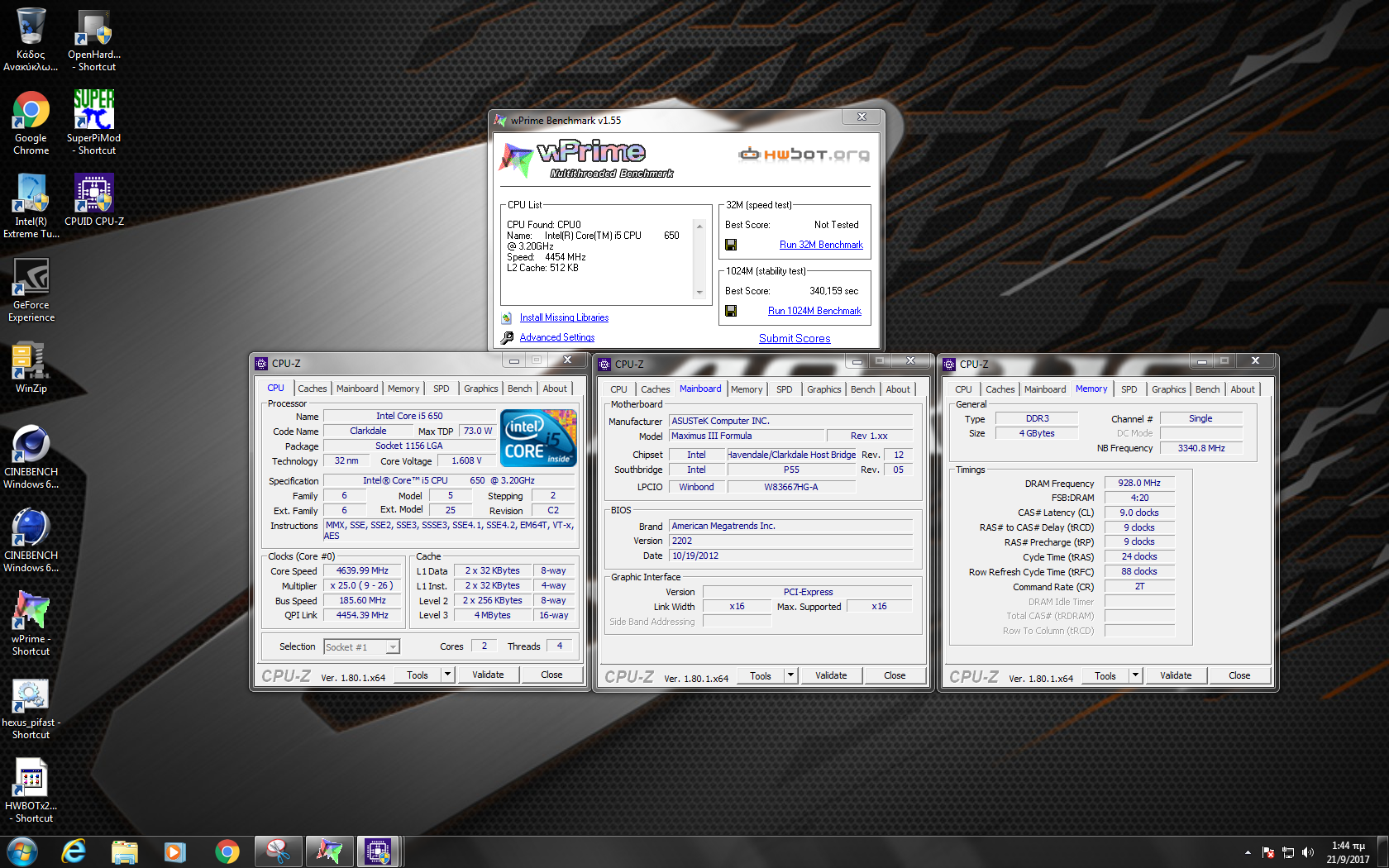This screenshot has width=1389, height=868.
Task: Click the Action Center flag tray icon
Action: pyautogui.click(x=1268, y=852)
